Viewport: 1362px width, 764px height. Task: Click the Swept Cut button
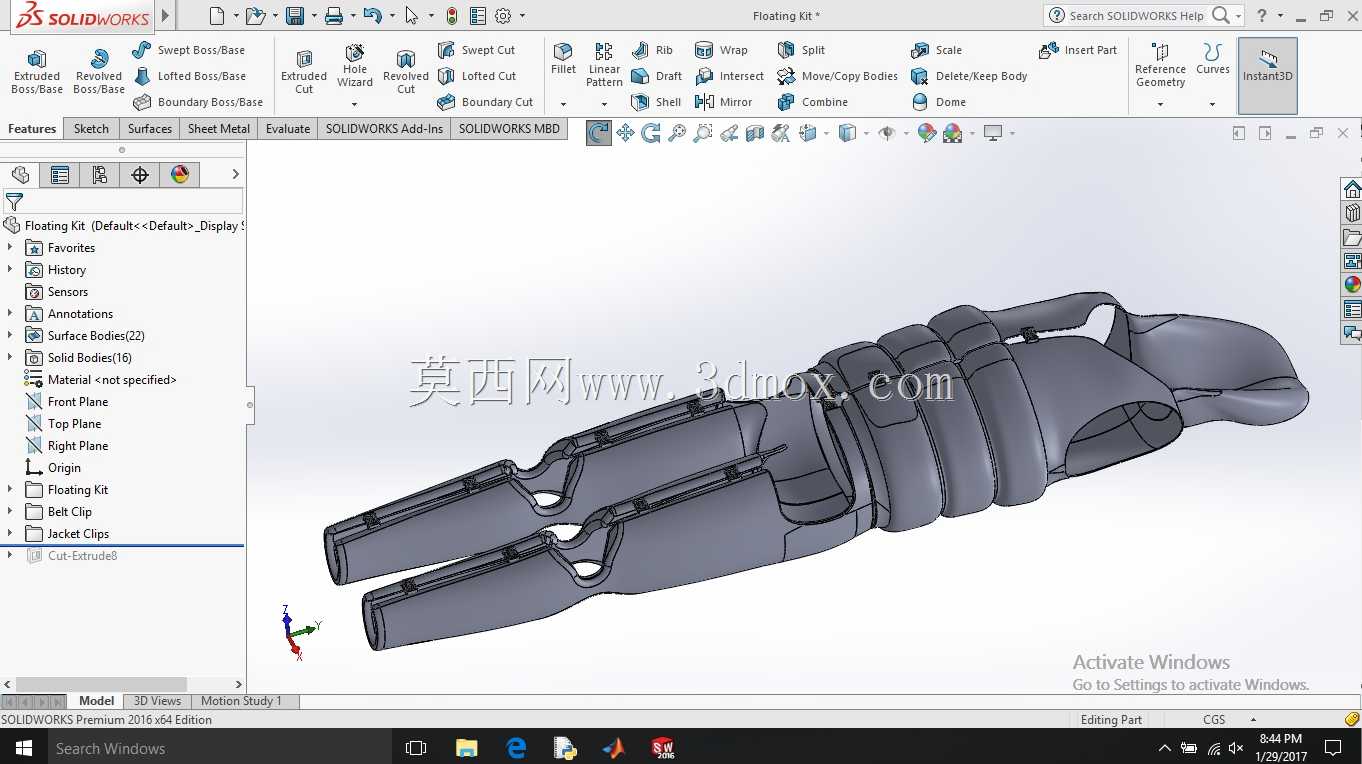[476, 50]
